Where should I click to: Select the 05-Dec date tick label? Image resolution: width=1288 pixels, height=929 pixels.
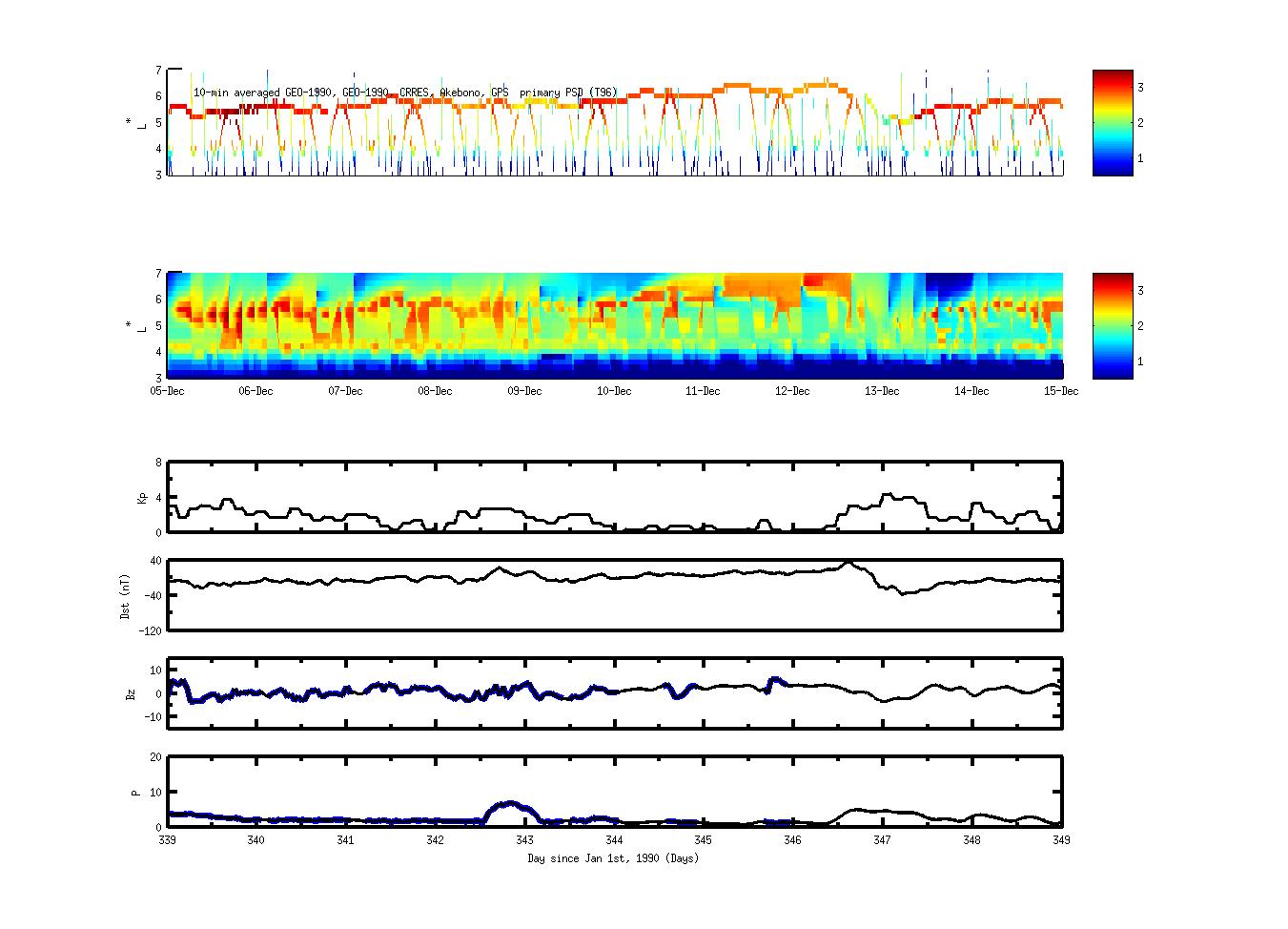tap(167, 391)
